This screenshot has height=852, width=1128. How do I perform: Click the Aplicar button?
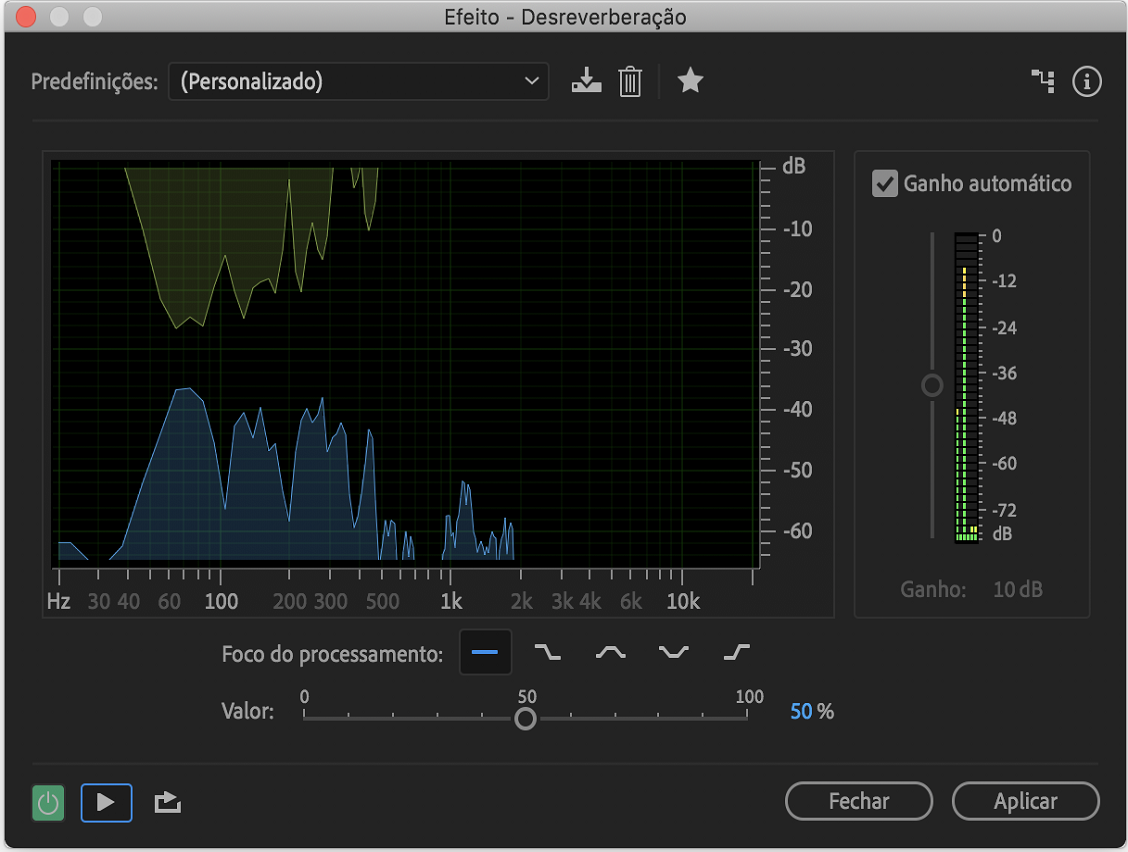tap(1026, 801)
